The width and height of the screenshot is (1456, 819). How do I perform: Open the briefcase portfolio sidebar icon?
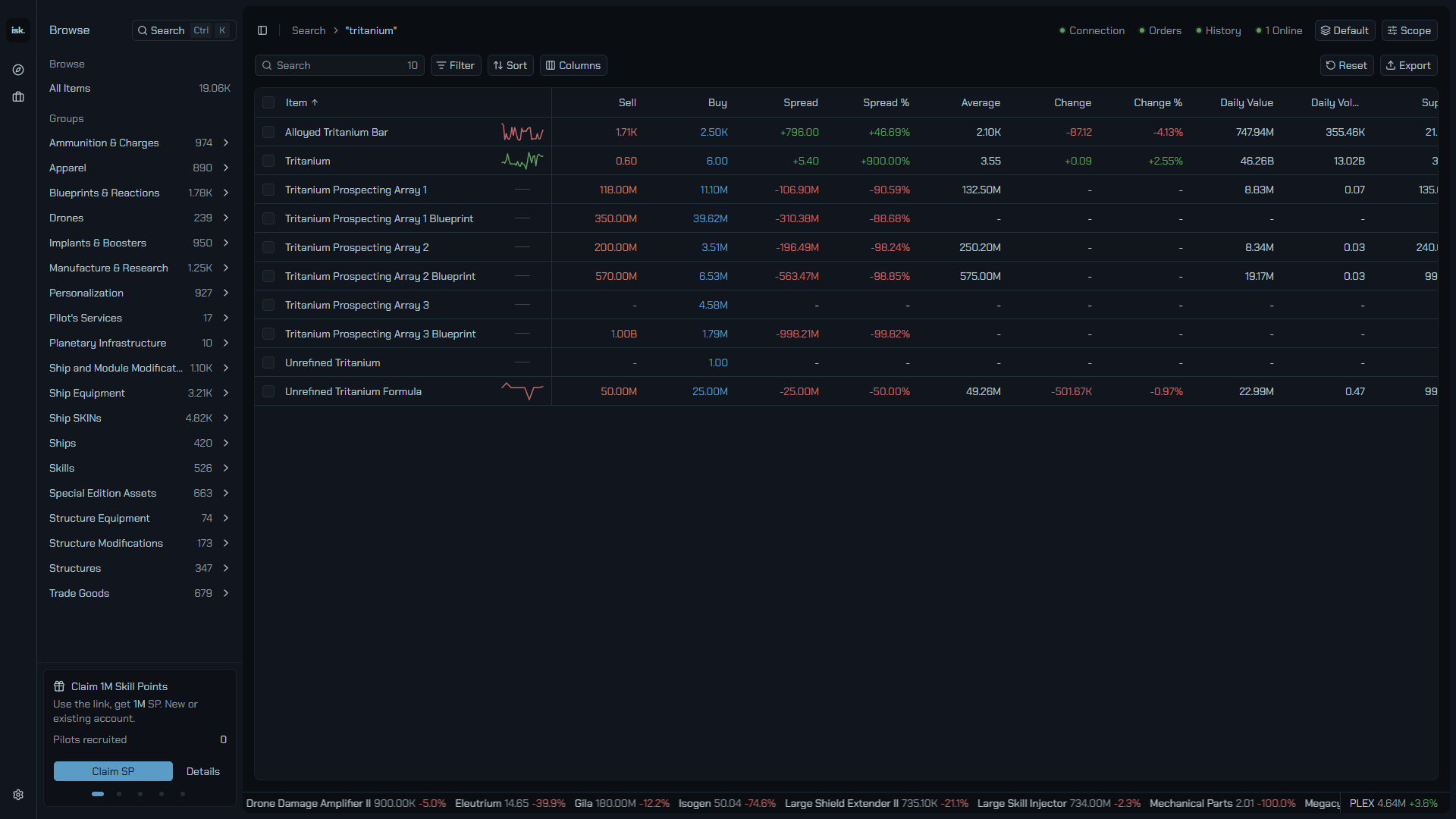tap(18, 97)
